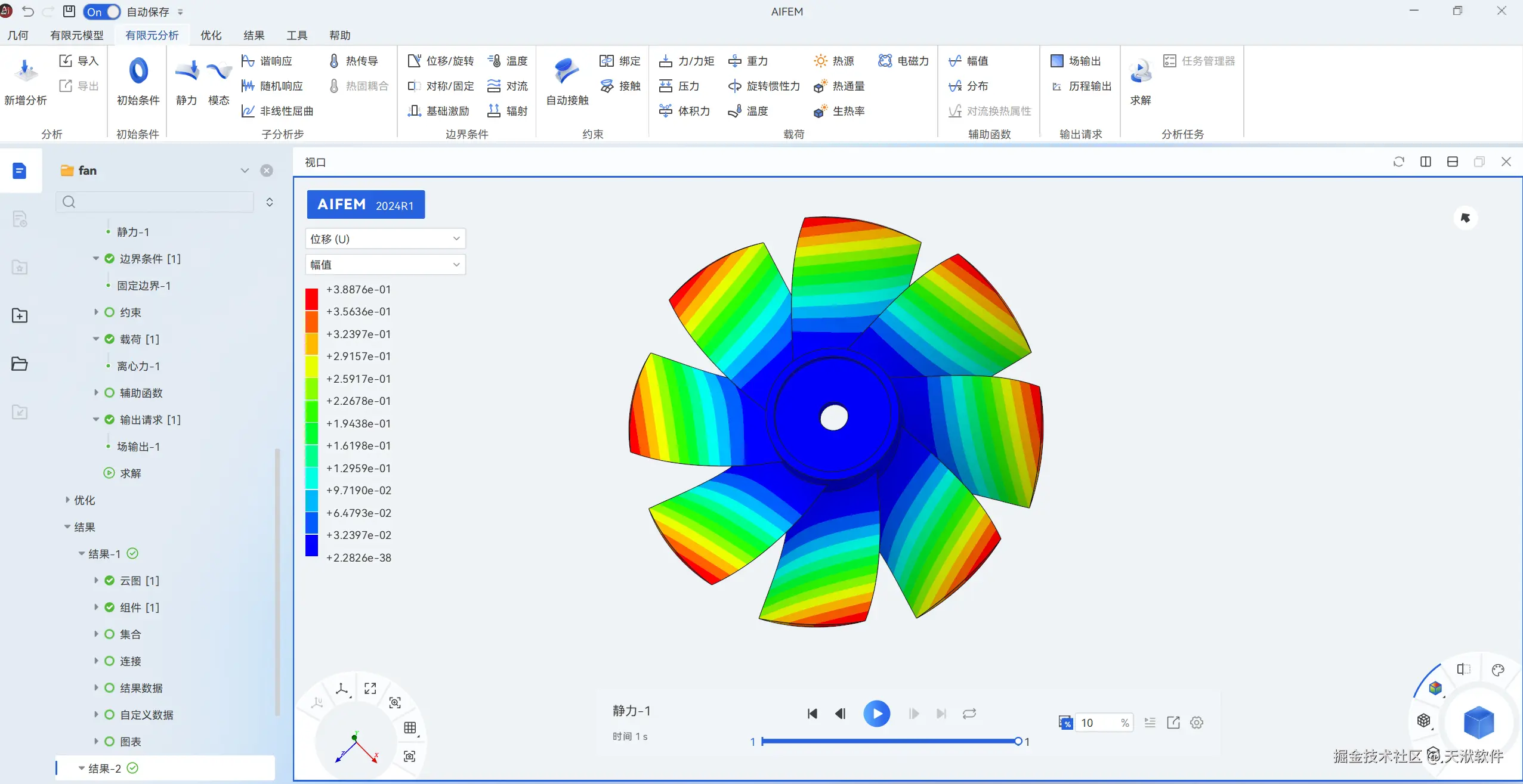Open the displacement 位移 (U) dropdown
Viewport: 1523px width, 784px height.
pyautogui.click(x=385, y=239)
